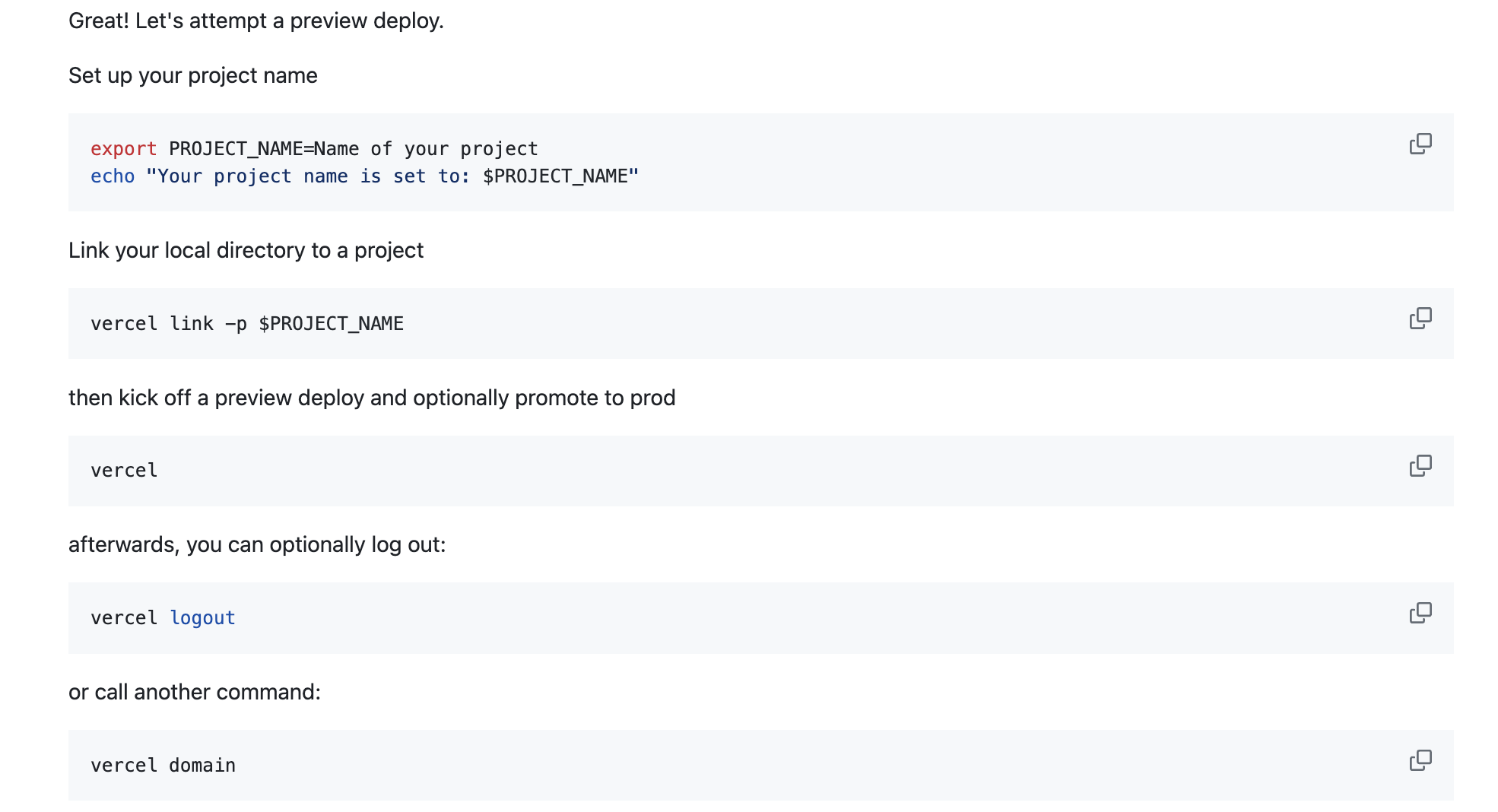Image resolution: width=1498 pixels, height=812 pixels.
Task: Click the standalone vercel command block
Action: (x=124, y=470)
